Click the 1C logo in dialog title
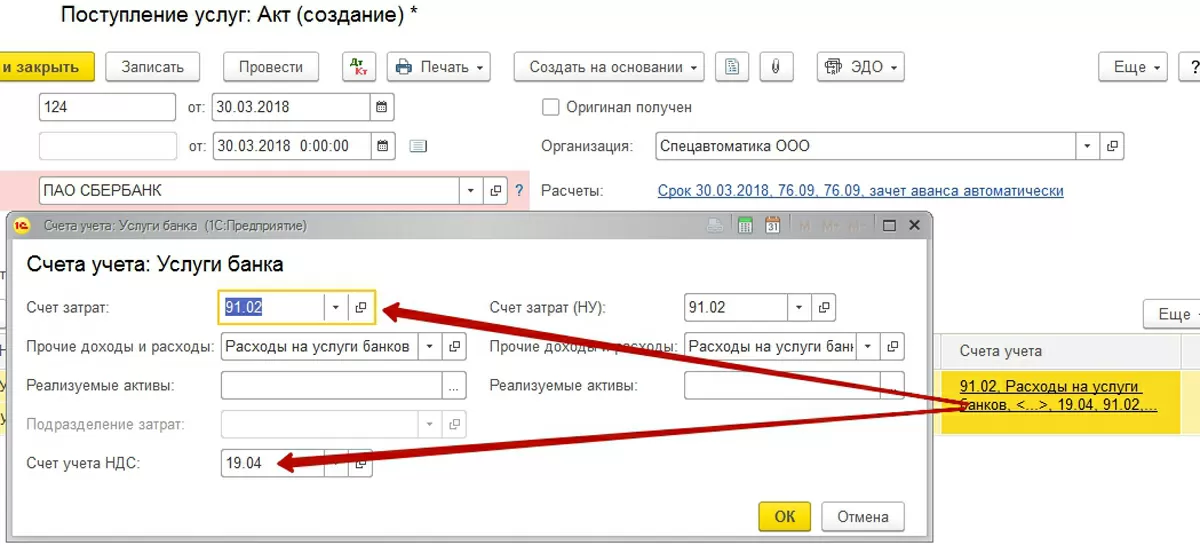1200x553 pixels. point(21,226)
